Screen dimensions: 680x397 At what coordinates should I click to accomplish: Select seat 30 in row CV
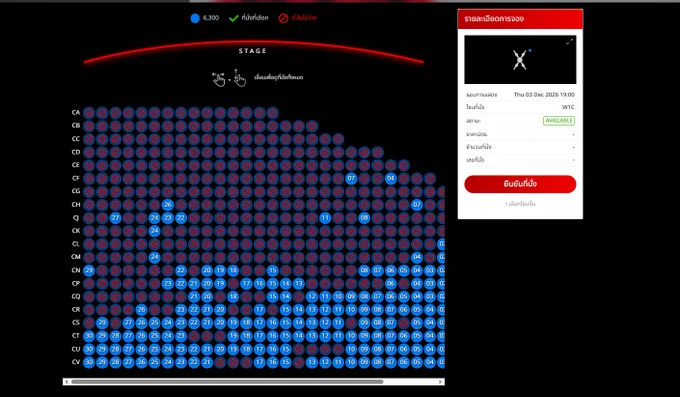[89, 362]
